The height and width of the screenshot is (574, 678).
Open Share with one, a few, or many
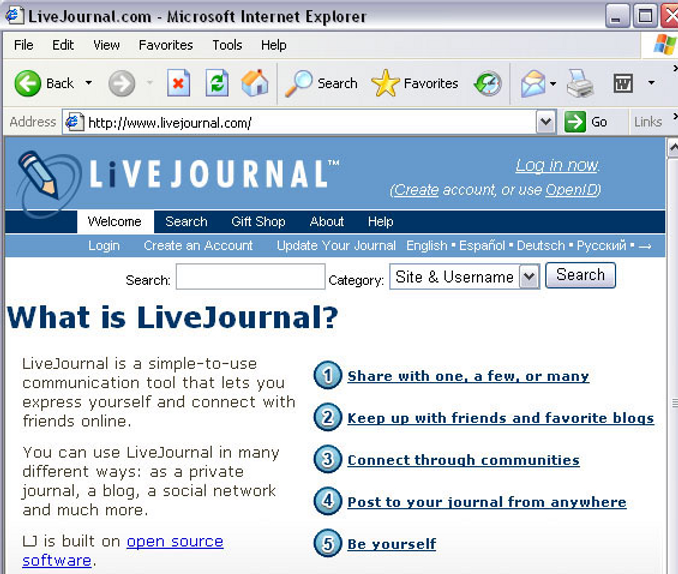468,376
